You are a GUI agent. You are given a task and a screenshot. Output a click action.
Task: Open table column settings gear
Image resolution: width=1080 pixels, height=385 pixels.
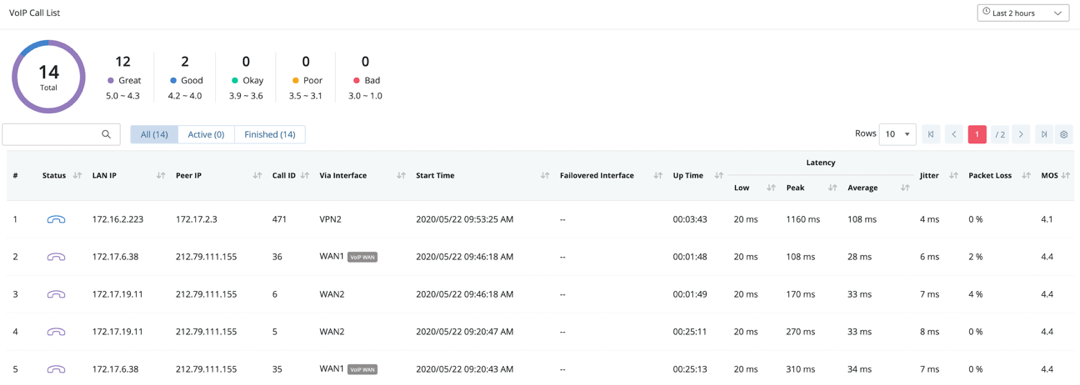(x=1064, y=134)
